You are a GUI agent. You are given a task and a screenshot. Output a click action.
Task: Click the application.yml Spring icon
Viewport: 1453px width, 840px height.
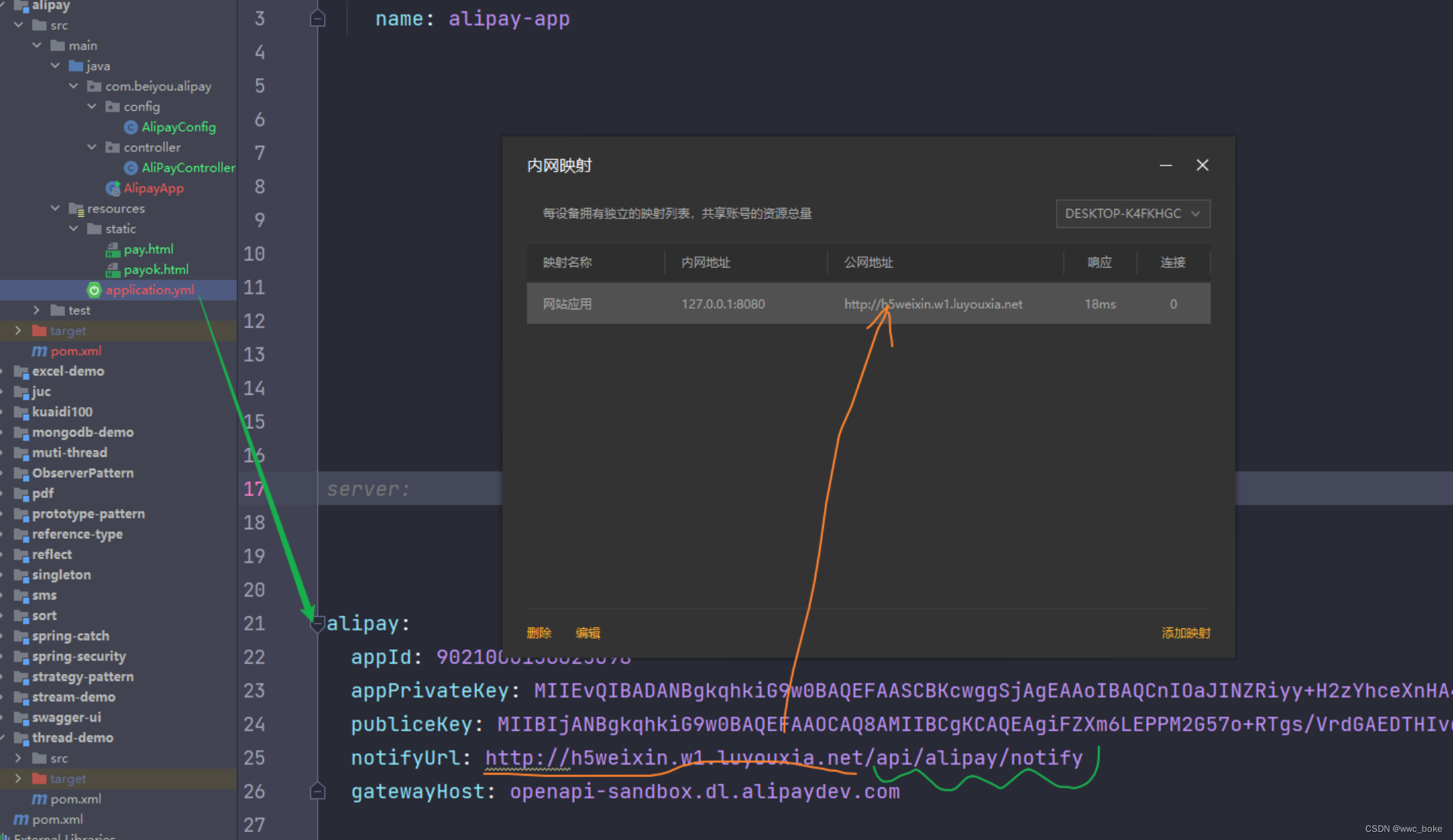(94, 290)
